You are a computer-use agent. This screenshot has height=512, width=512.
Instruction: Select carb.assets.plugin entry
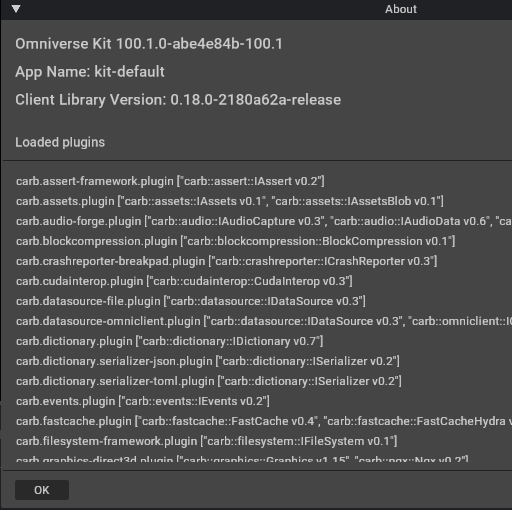click(x=230, y=201)
